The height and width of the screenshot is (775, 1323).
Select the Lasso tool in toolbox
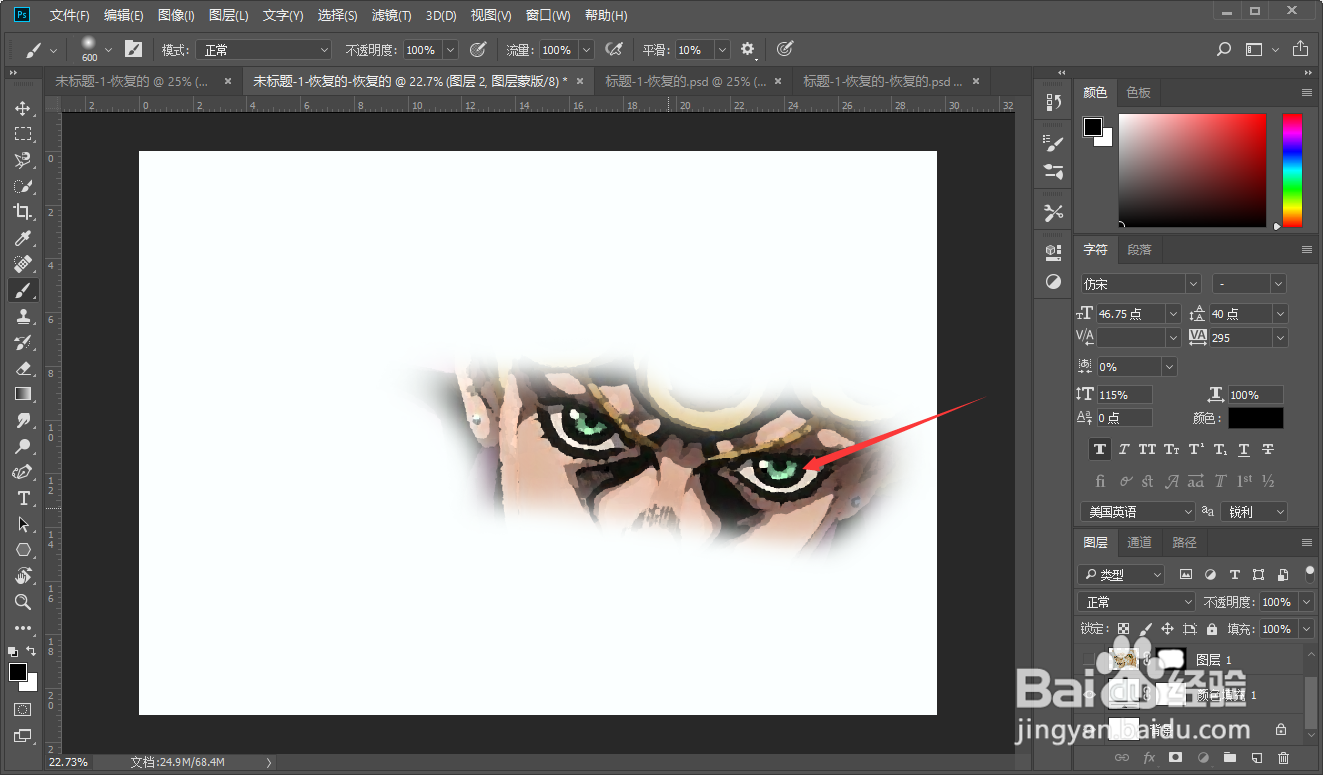[22, 160]
